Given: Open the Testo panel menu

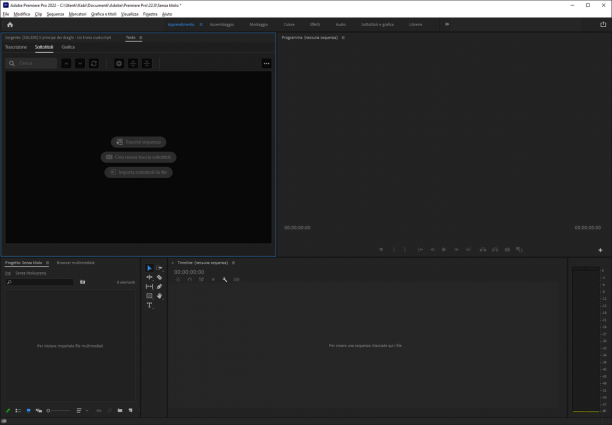Looking at the screenshot, I should [141, 38].
